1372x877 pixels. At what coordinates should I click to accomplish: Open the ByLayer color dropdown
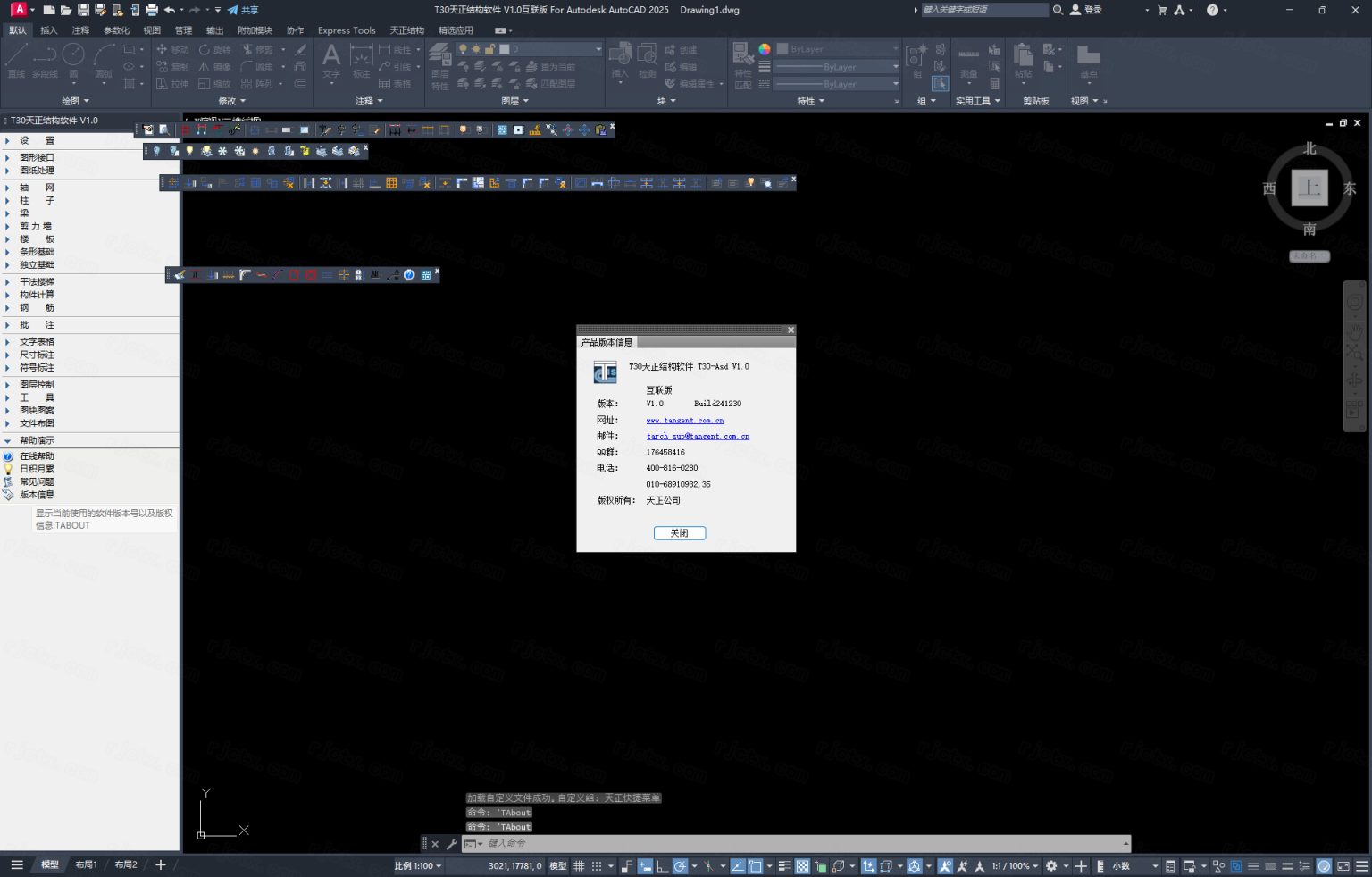coord(837,49)
